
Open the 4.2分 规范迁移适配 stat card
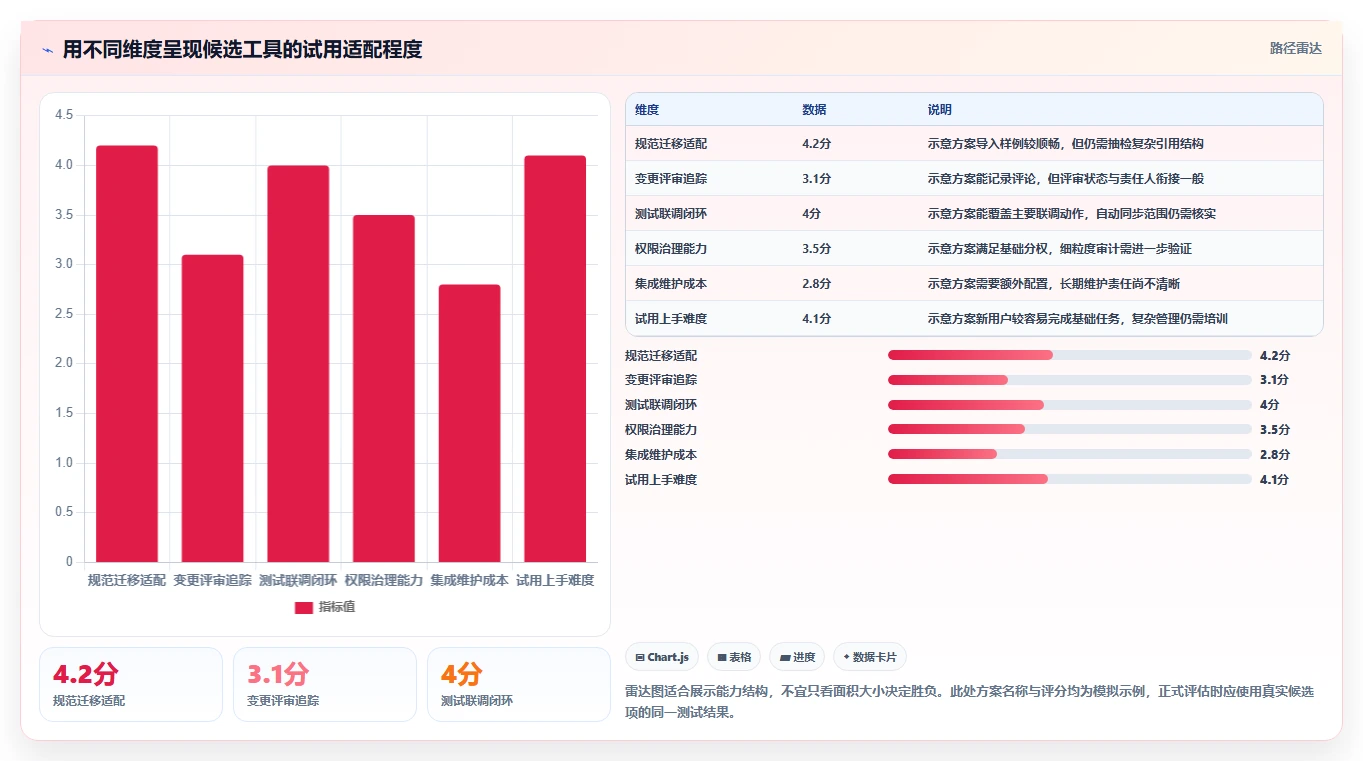tap(131, 684)
